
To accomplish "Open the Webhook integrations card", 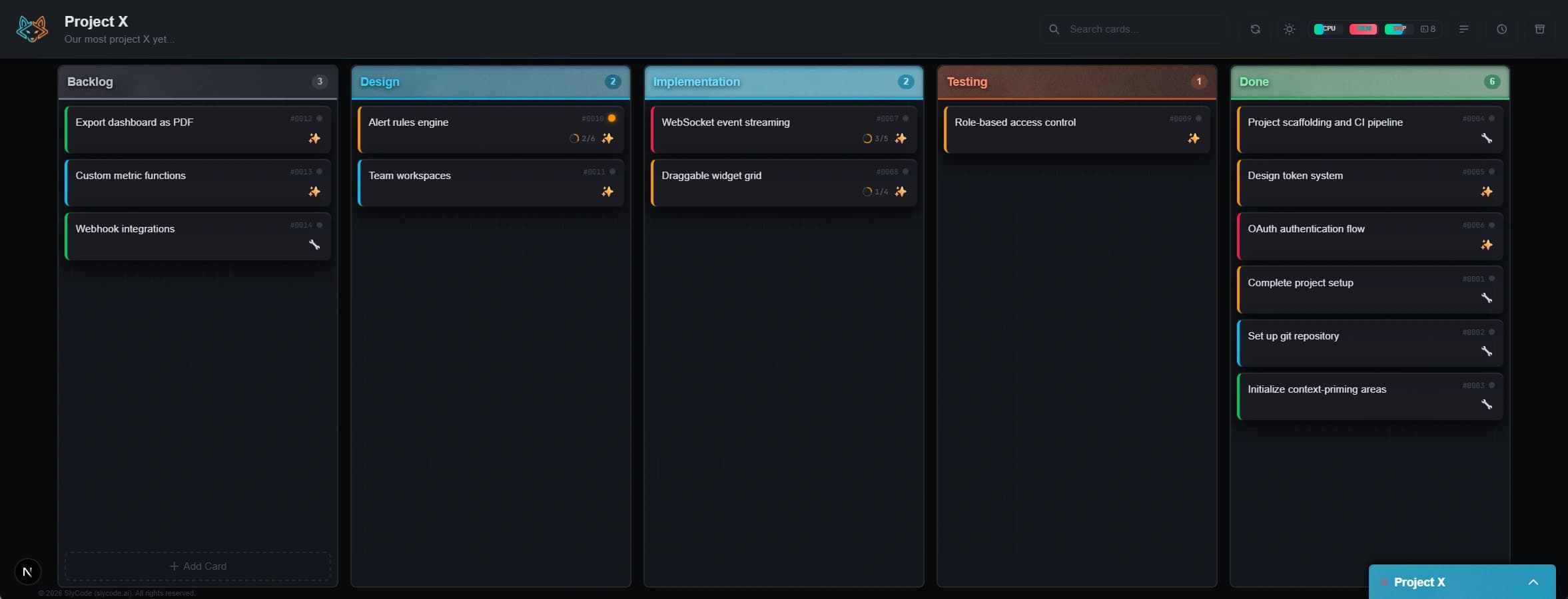I will tap(198, 236).
